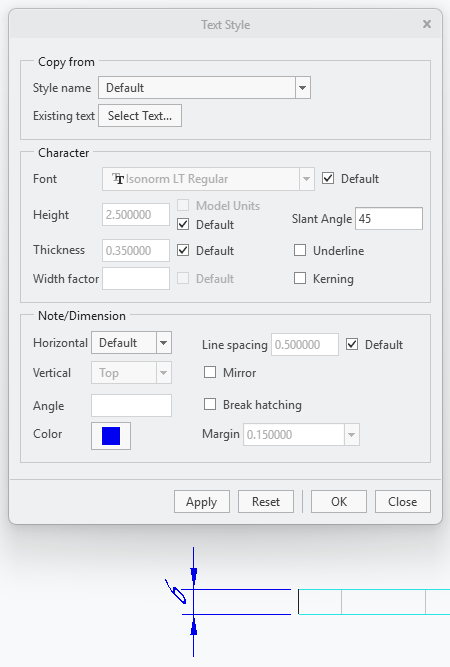The image size is (450, 667).
Task: Click the Slant Angle input field
Action: [389, 219]
